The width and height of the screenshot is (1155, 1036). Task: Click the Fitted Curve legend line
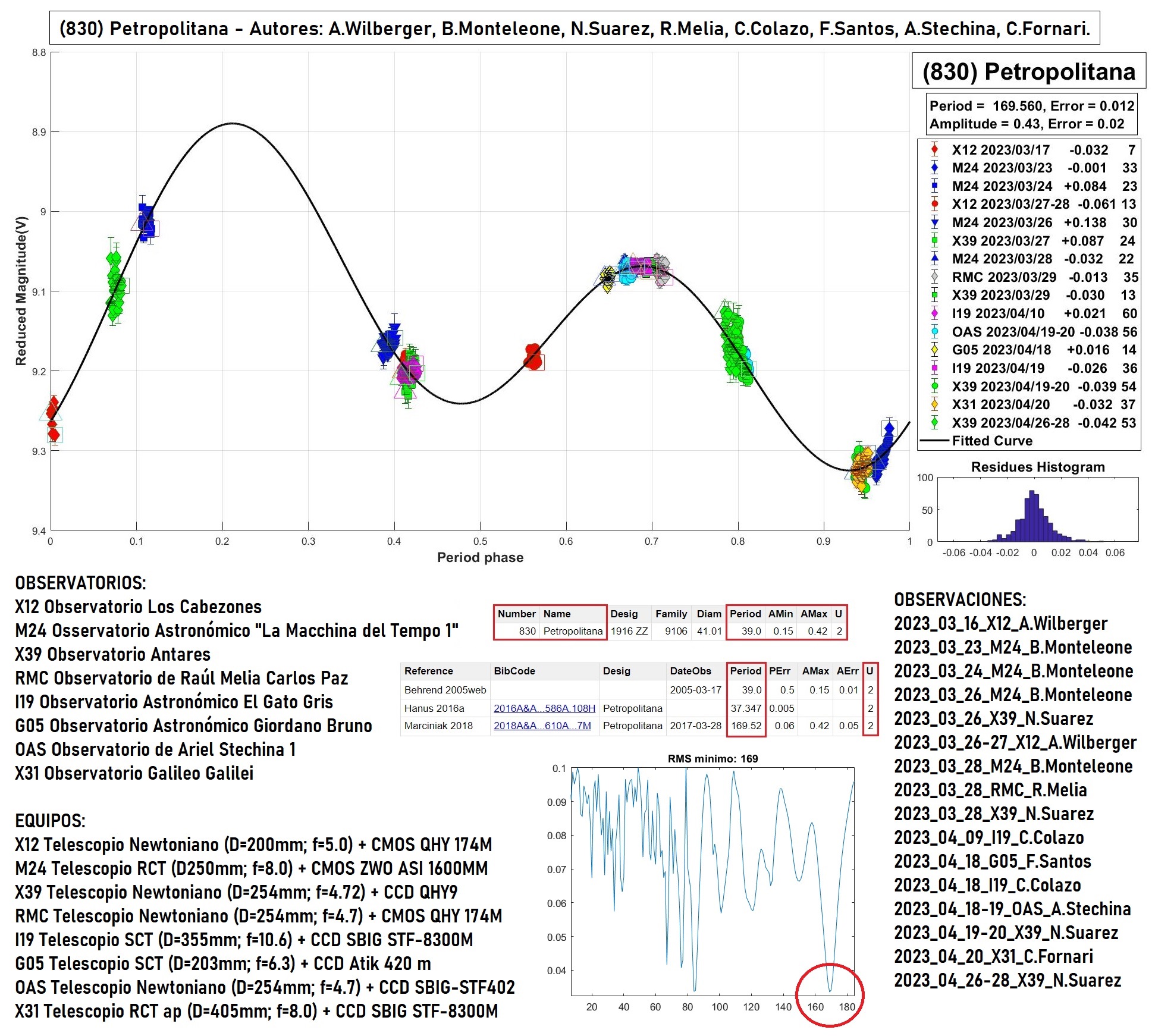click(934, 441)
